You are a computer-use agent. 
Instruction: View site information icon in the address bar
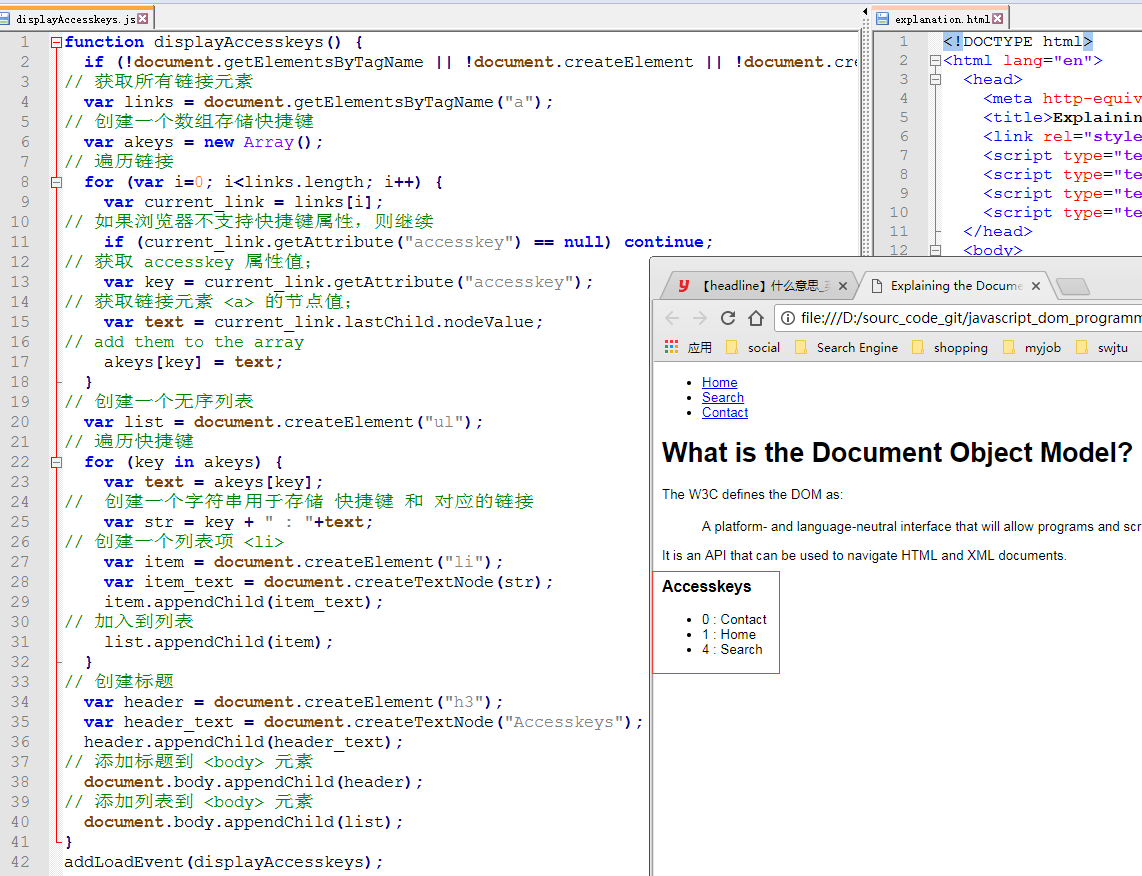tap(788, 318)
